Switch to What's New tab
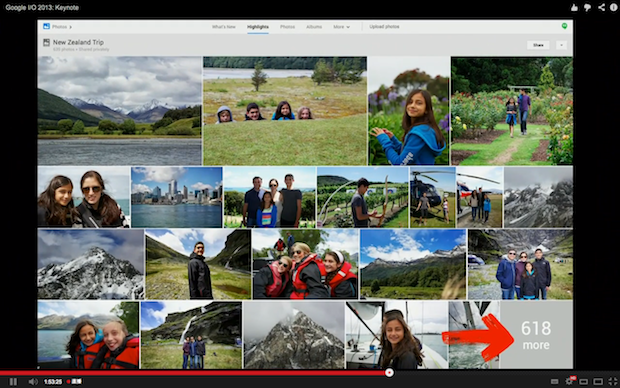This screenshot has height=388, width=620. 223,27
